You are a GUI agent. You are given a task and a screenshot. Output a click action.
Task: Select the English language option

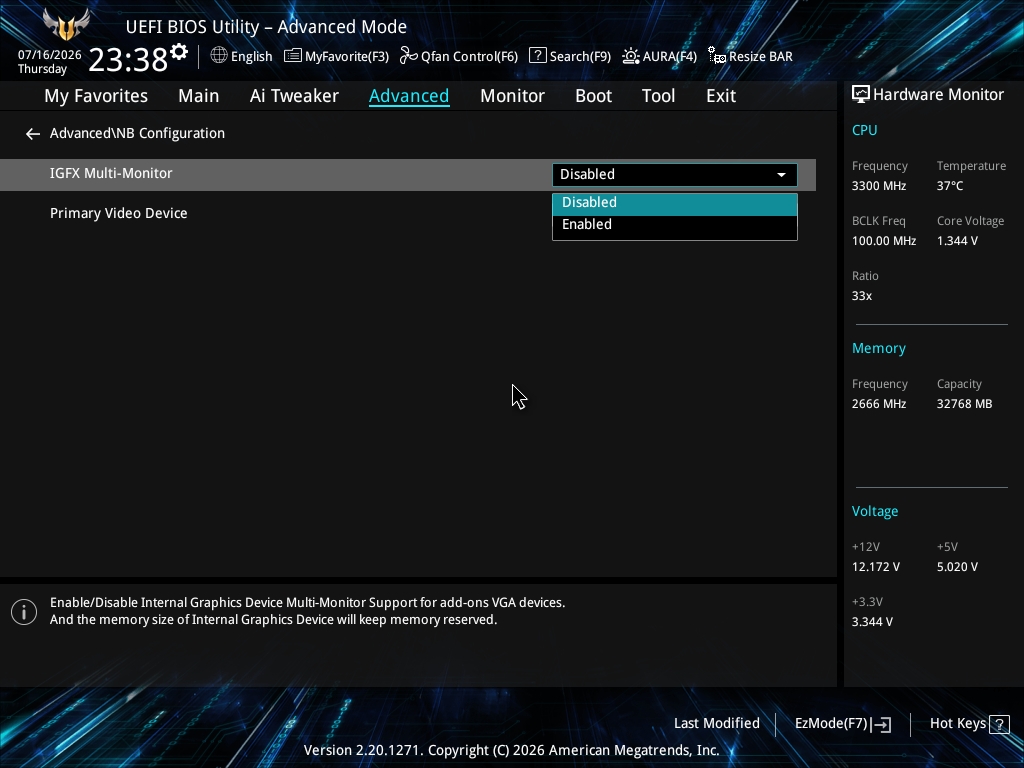pos(251,56)
